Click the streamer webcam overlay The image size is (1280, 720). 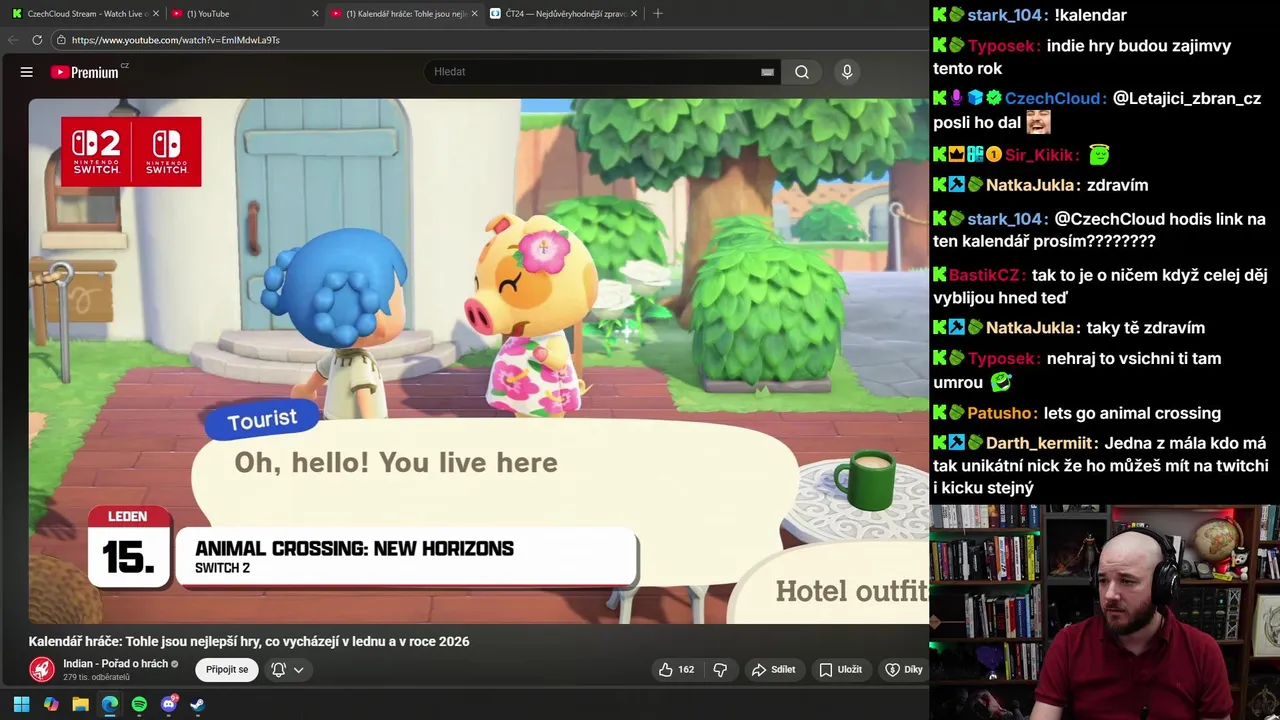tap(1105, 612)
